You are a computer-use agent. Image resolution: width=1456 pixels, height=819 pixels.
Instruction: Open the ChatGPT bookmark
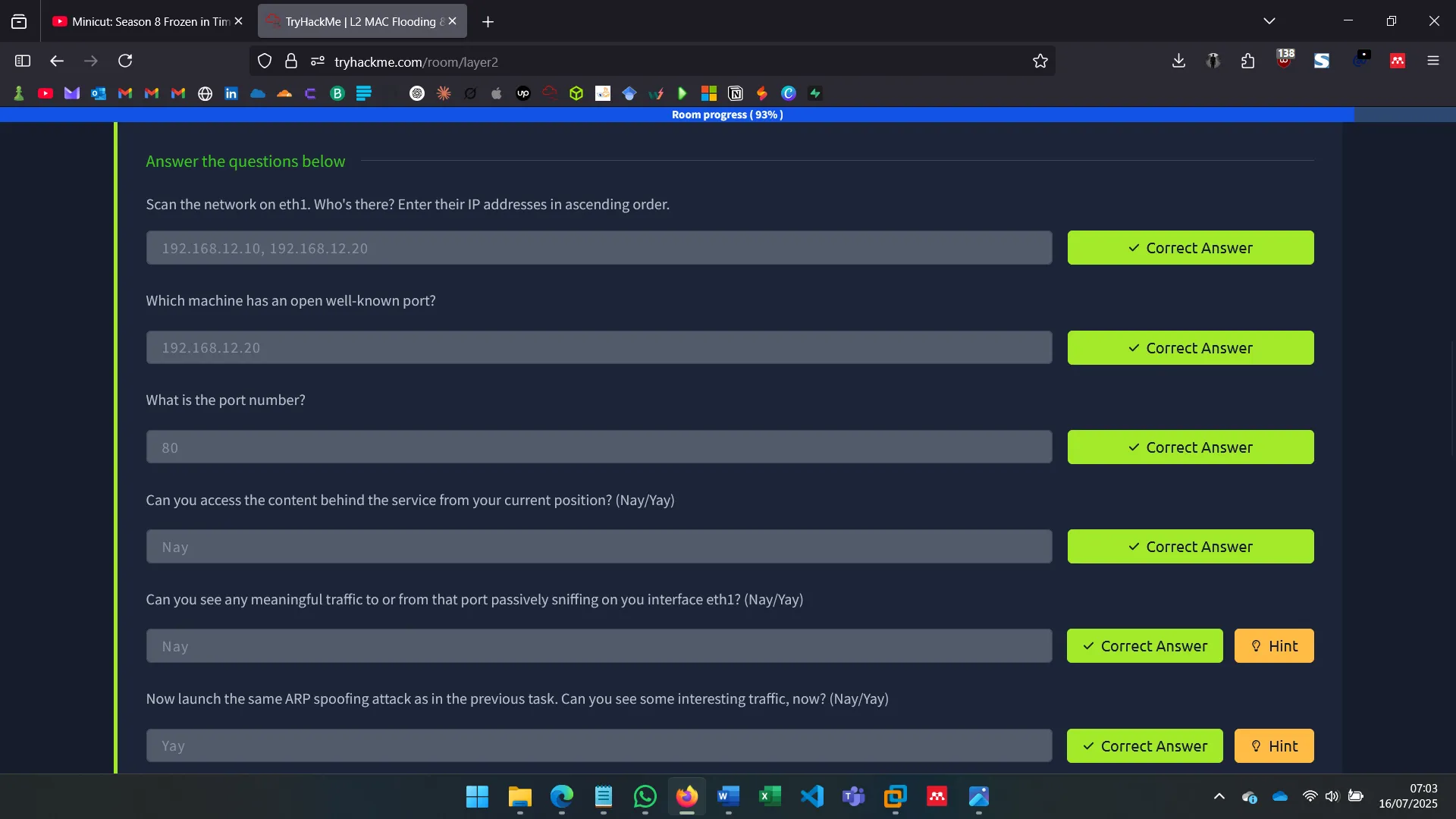pyautogui.click(x=417, y=93)
